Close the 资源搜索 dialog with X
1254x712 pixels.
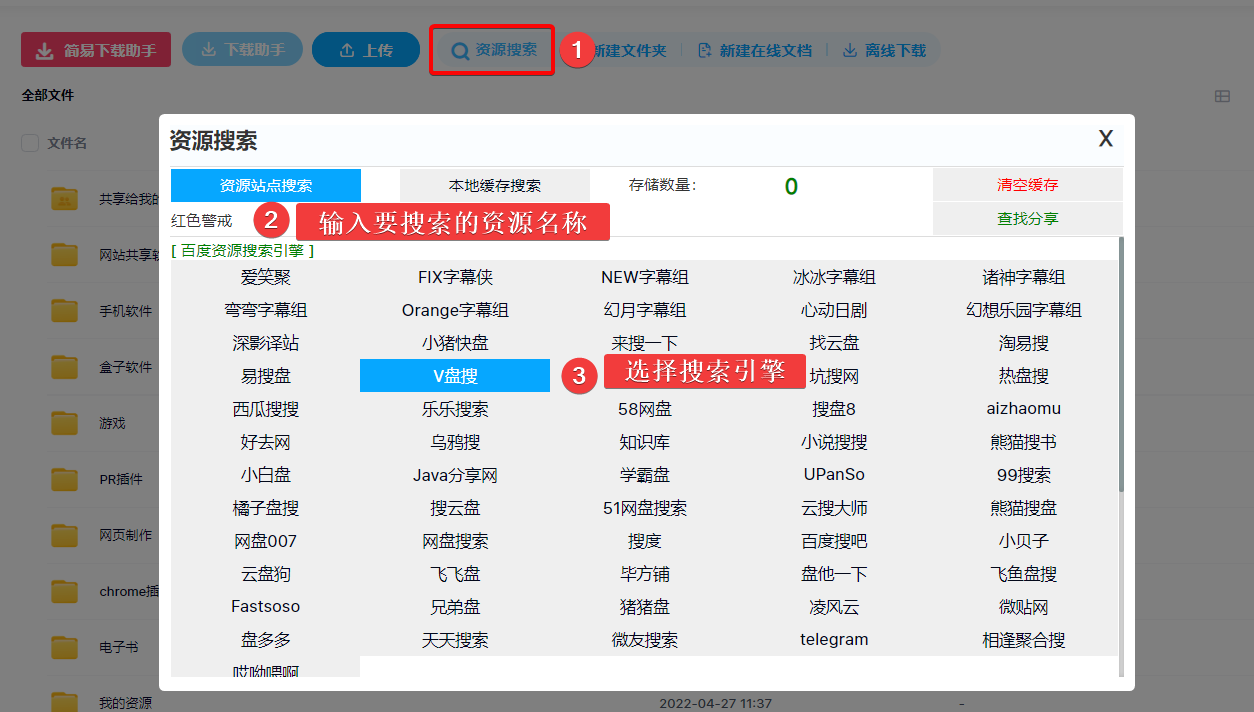tap(1105, 139)
